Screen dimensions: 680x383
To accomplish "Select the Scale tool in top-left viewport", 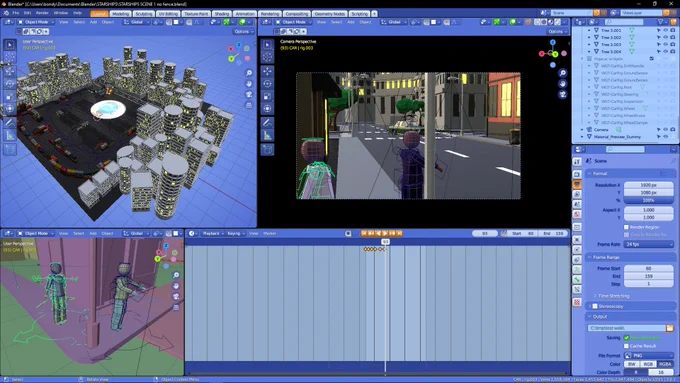I will pos(10,96).
